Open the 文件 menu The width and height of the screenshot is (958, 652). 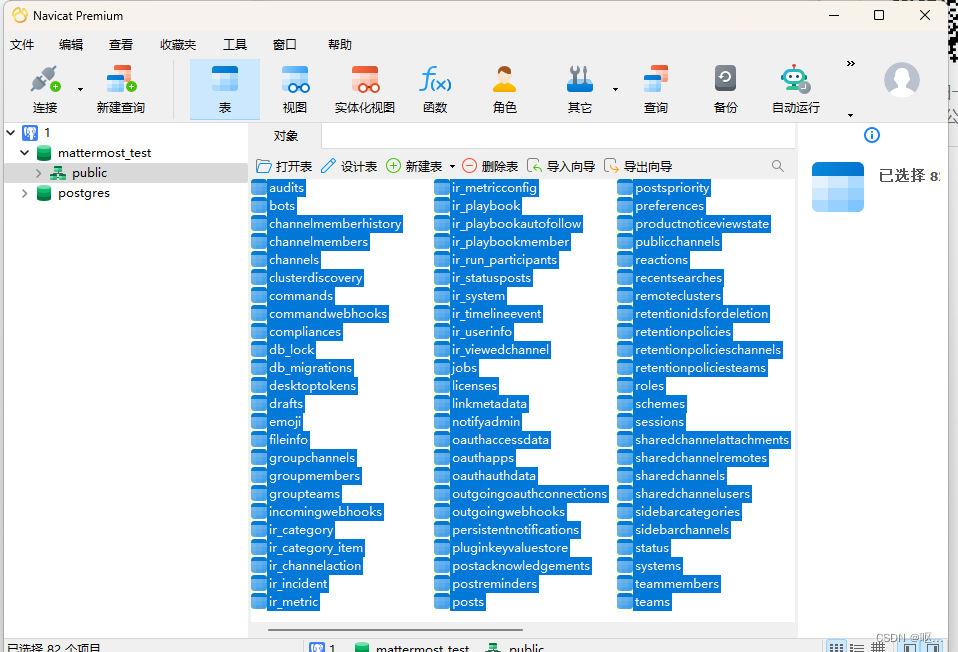(x=22, y=45)
